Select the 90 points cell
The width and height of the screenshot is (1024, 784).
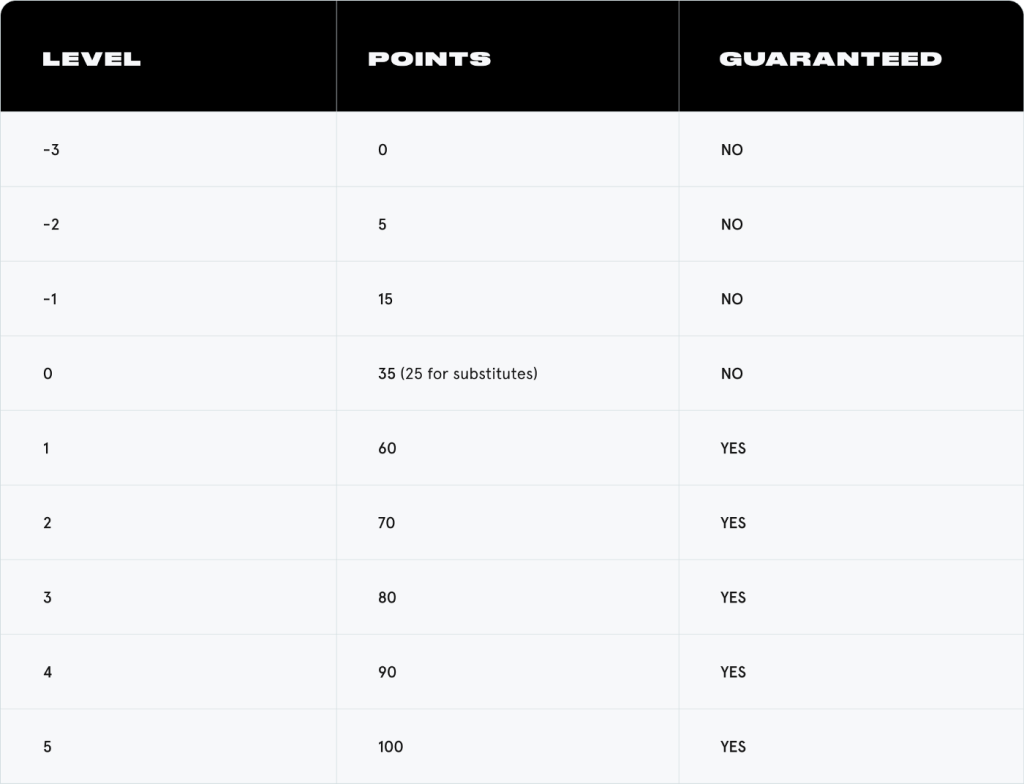click(387, 672)
